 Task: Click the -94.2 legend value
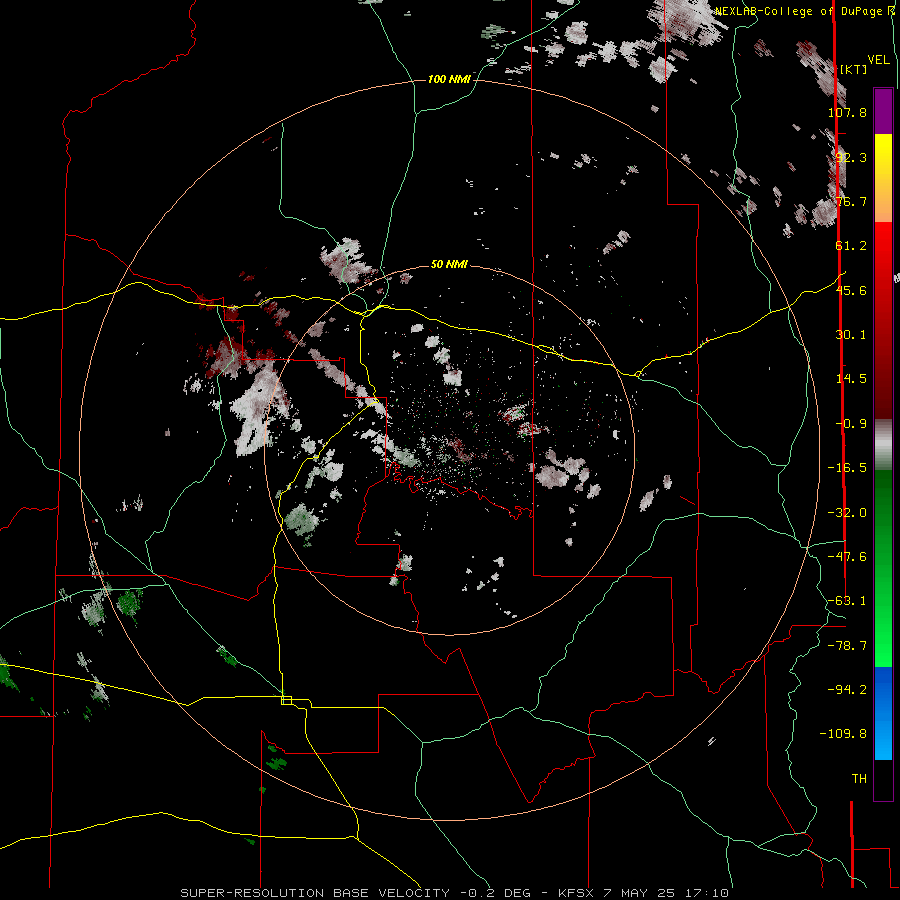click(847, 689)
